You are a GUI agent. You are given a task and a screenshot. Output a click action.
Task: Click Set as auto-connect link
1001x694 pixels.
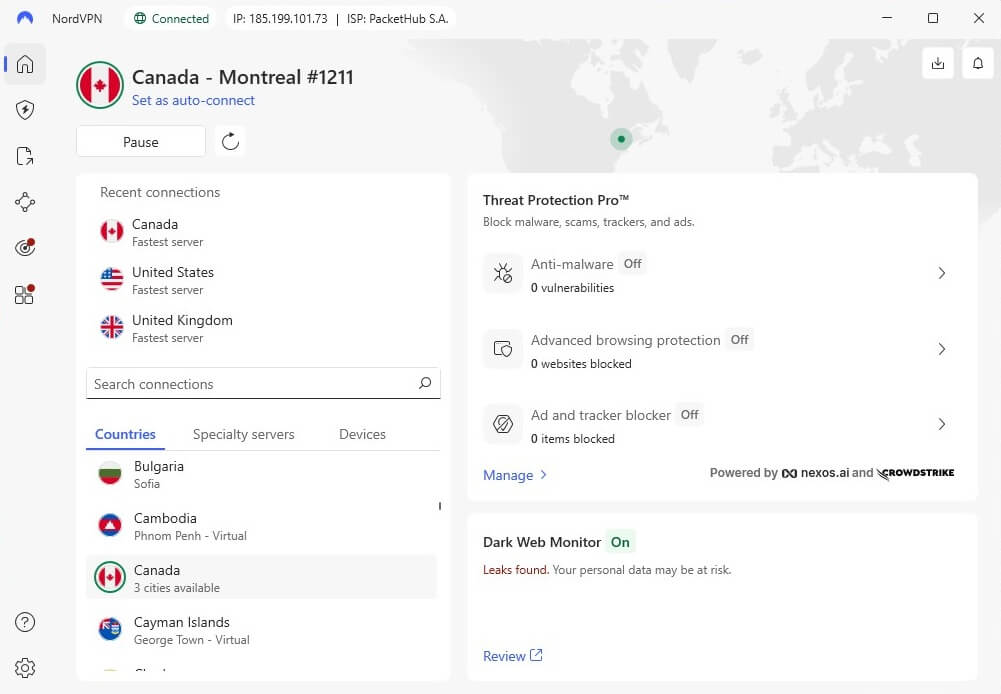tap(193, 100)
